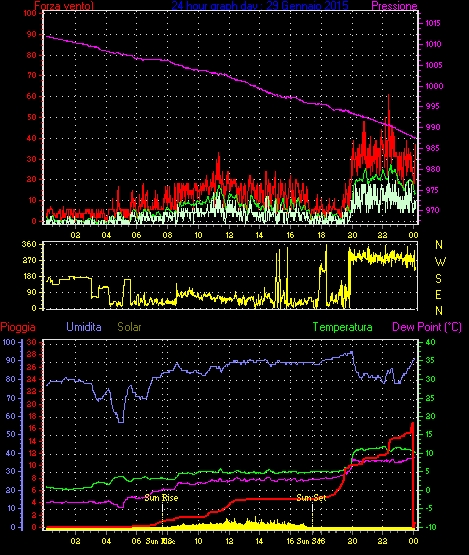Select the 24 hour graph day title
Screen dimensions: 469x555
260,5
